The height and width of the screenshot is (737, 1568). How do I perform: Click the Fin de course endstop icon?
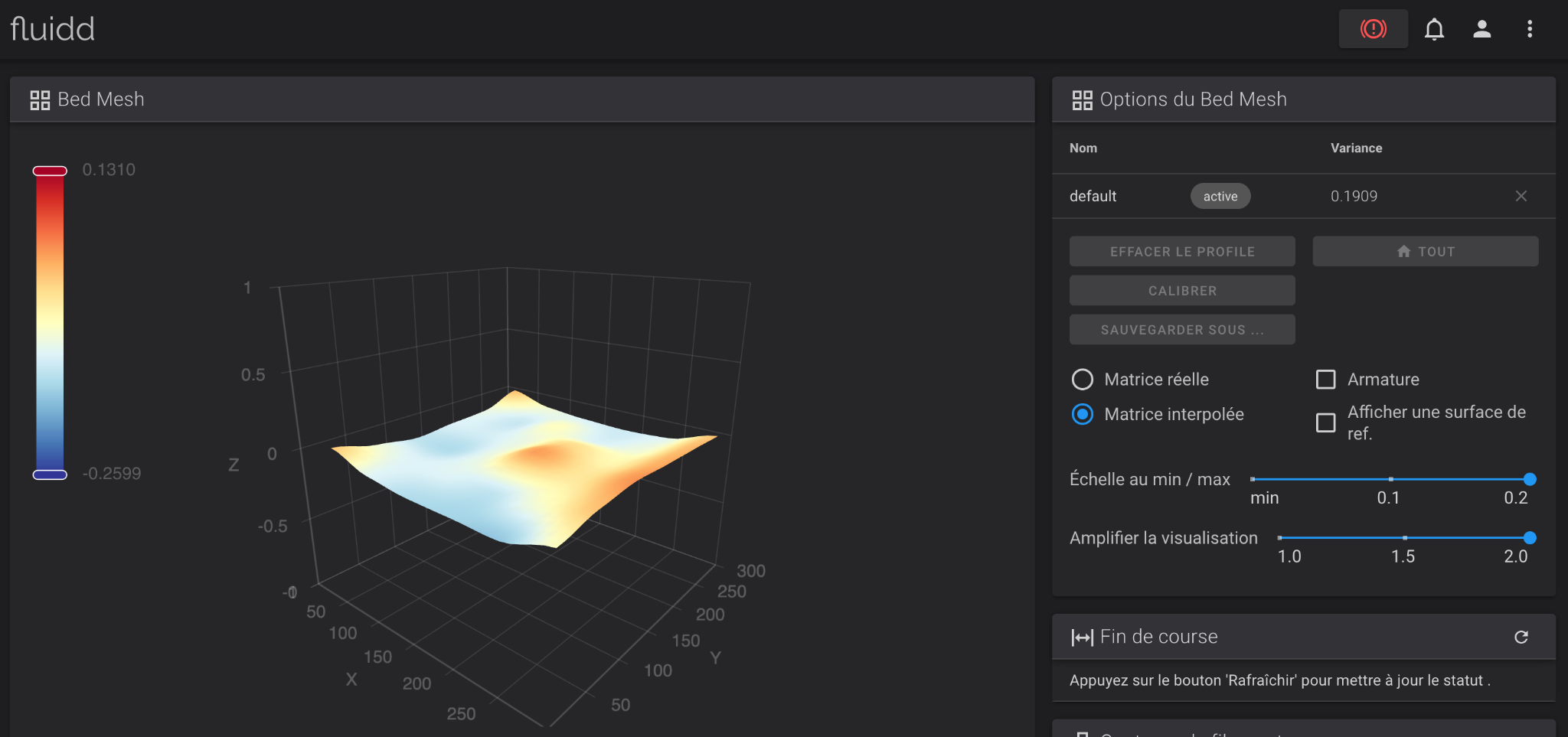(x=1082, y=638)
